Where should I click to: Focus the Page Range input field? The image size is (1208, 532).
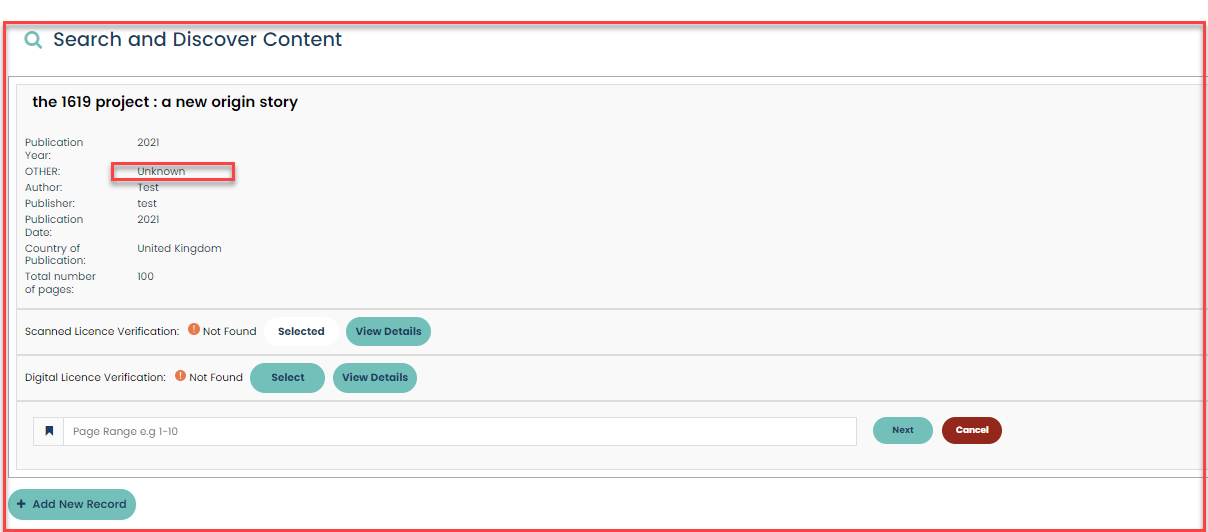tap(459, 431)
